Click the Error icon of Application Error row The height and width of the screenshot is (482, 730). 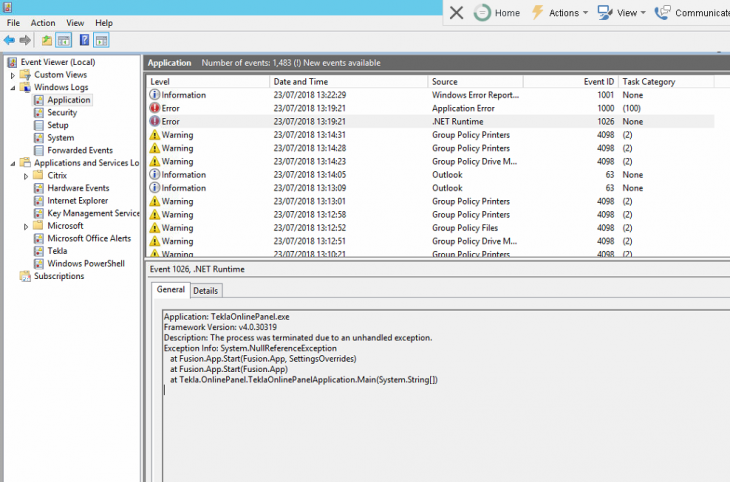(x=154, y=108)
